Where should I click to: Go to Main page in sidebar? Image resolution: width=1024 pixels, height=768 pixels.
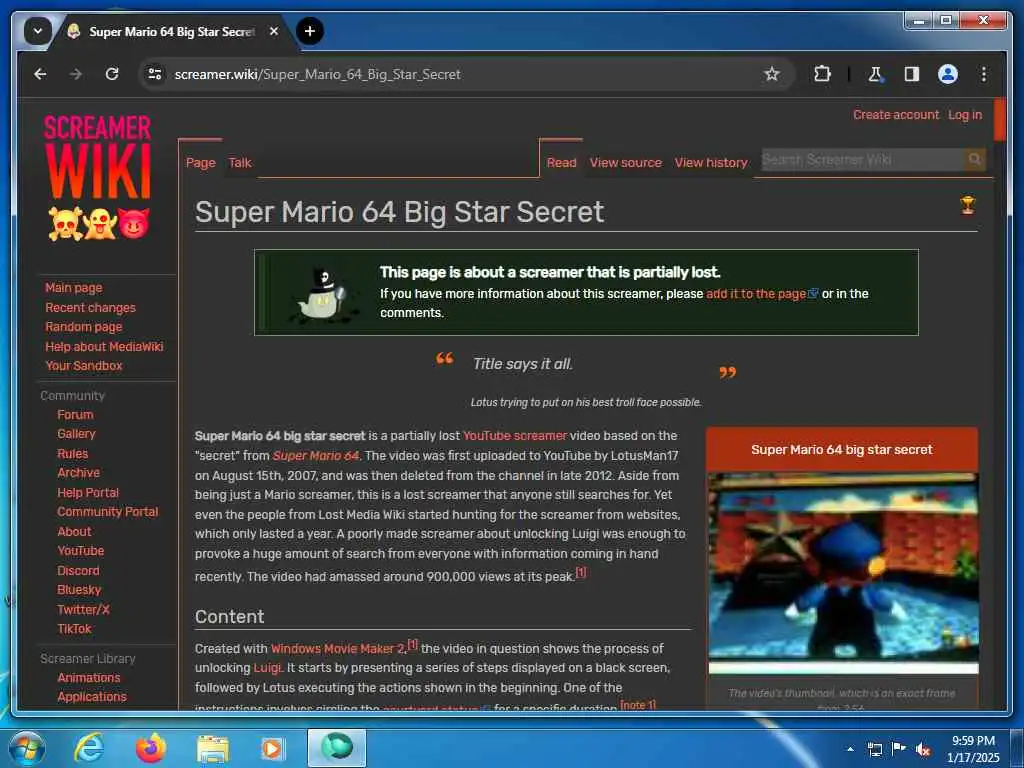(74, 288)
